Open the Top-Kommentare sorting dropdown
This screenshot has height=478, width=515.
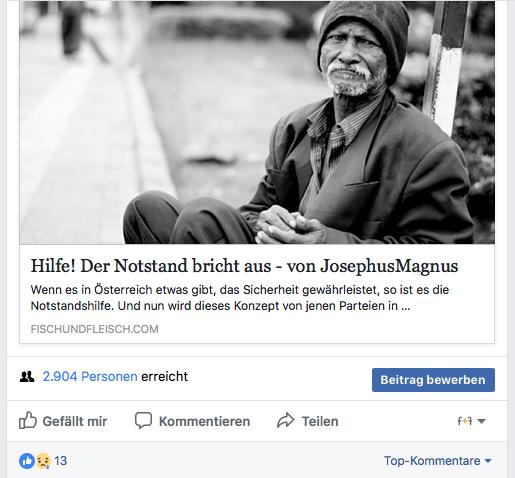click(438, 461)
